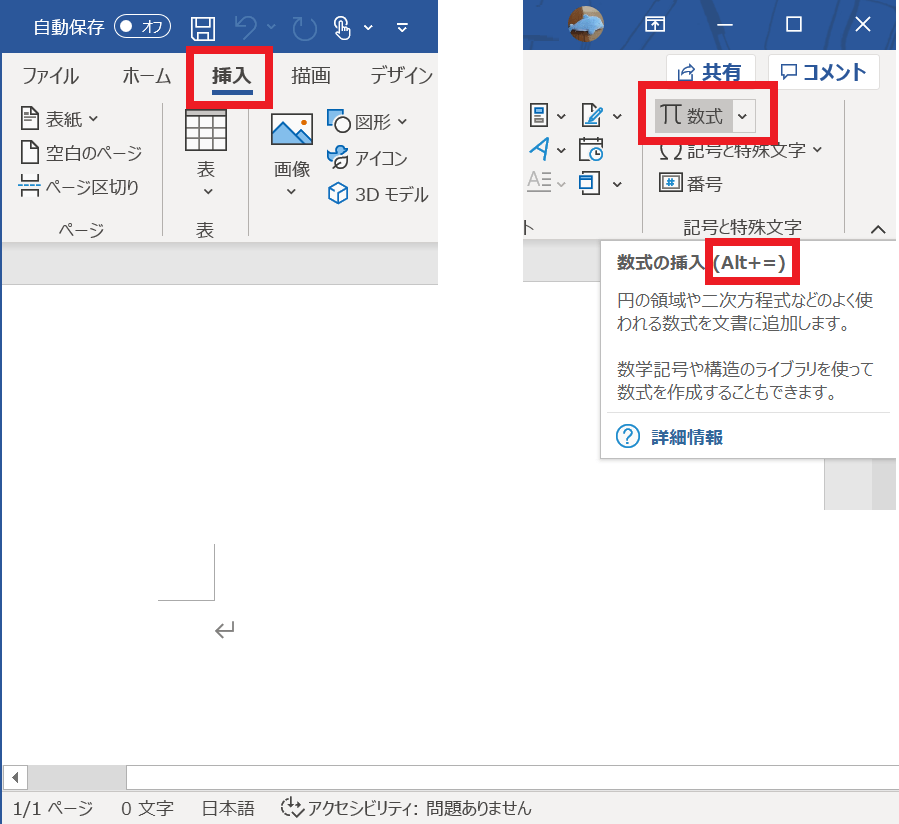Insert the date with the 日付と時刻 icon
Screen dimensions: 899x824
591,149
